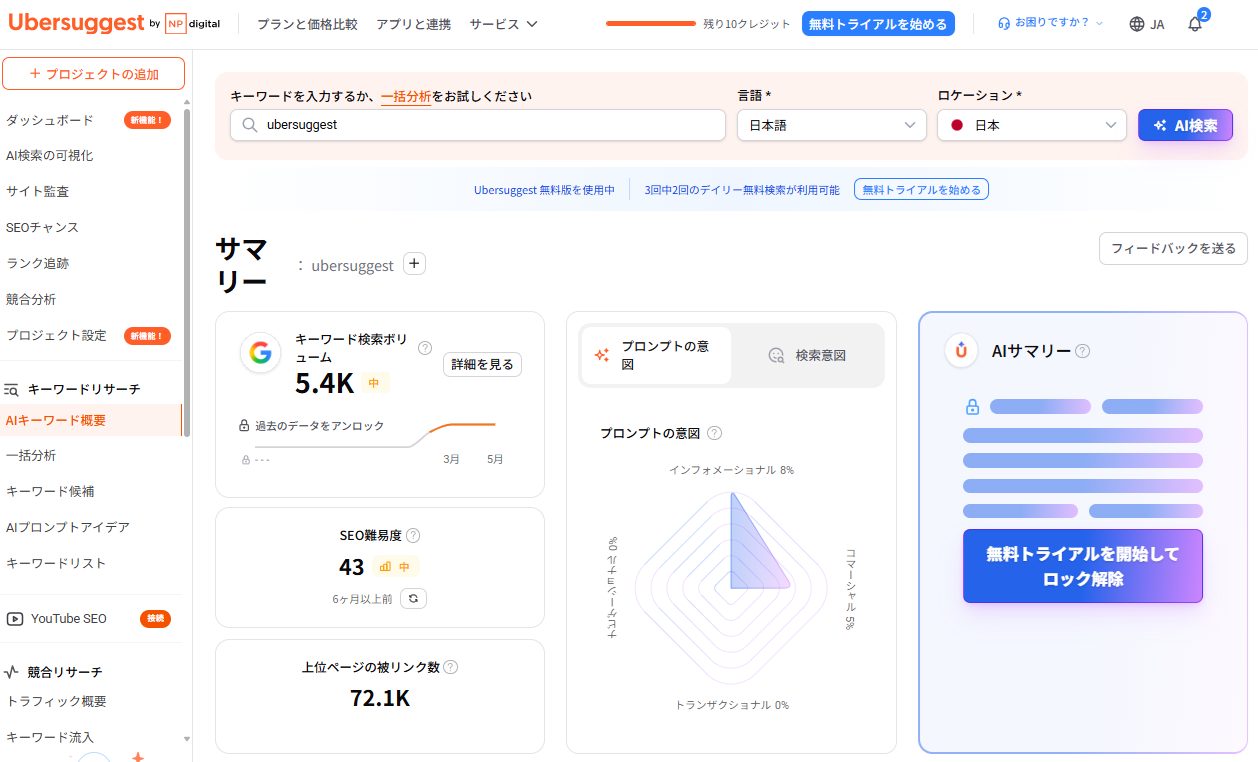Click the 新機能 badge beside ダッシュボード
This screenshot has height=762, width=1258.
[147, 120]
